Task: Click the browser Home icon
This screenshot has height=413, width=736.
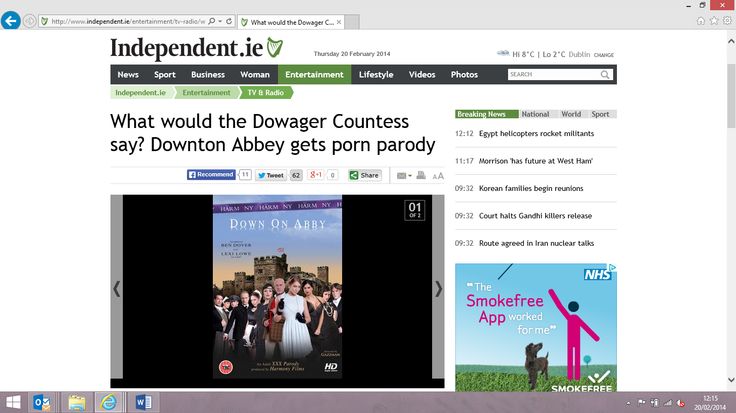Action: 700,21
